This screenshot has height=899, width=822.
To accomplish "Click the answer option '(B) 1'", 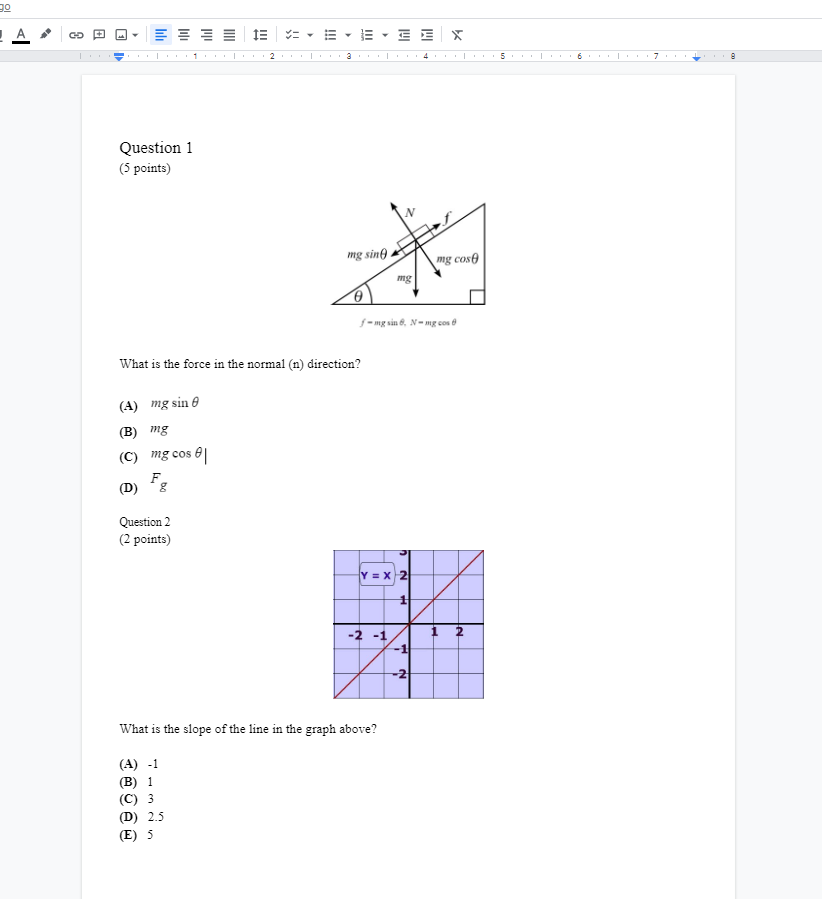I will coord(136,781).
